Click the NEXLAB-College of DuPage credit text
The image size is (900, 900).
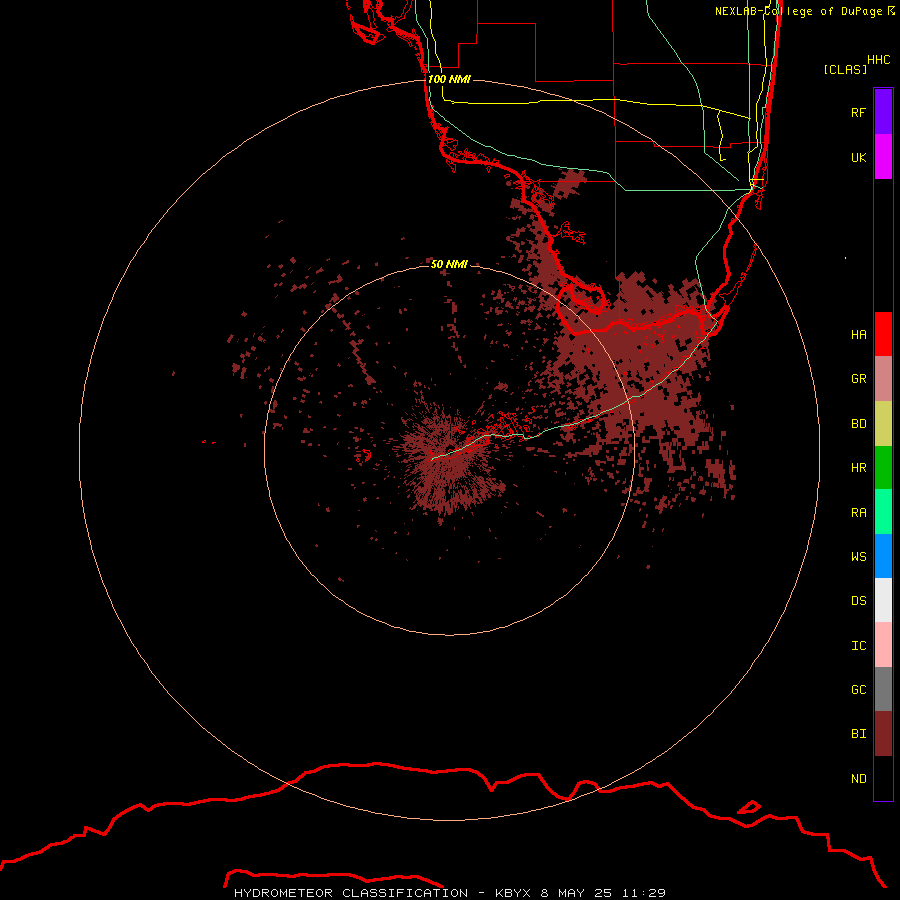804,11
